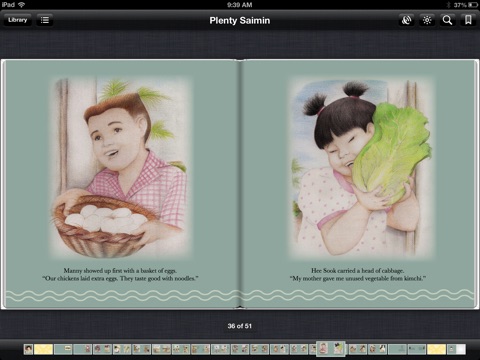Tap the line 'My mother gave me unused vegetable from kimchi.'
This screenshot has height=360, width=480.
click(x=357, y=278)
